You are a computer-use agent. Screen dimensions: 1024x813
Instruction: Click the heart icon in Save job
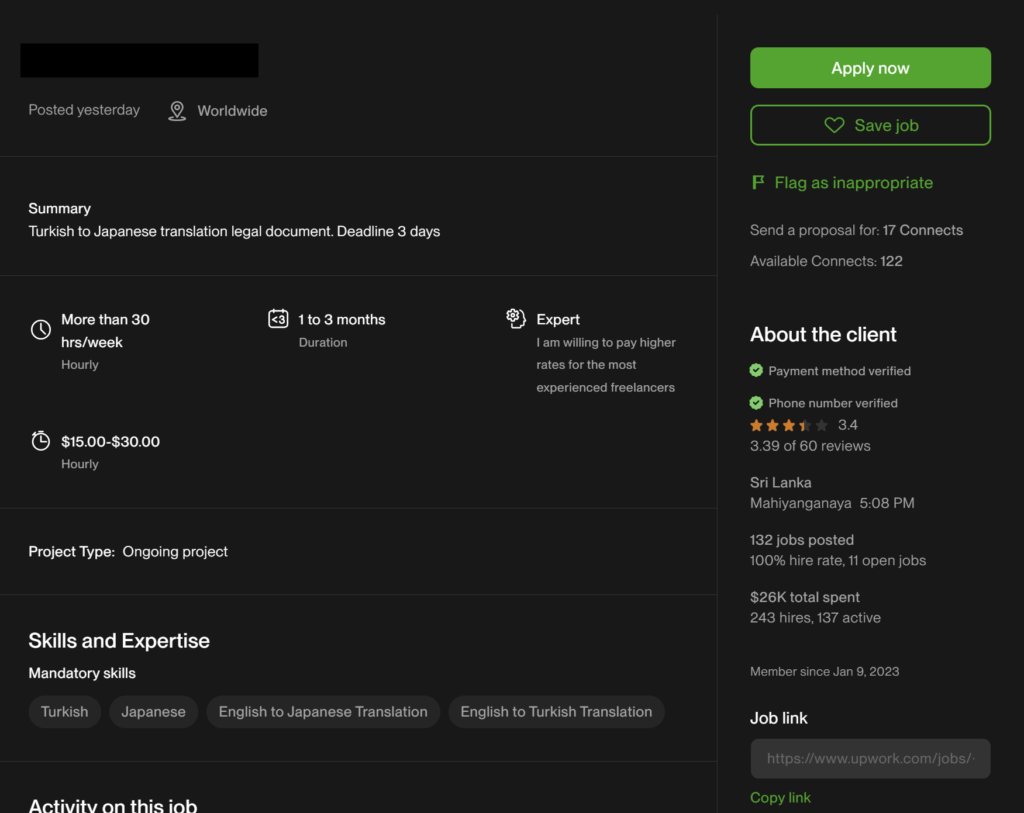pyautogui.click(x=834, y=126)
